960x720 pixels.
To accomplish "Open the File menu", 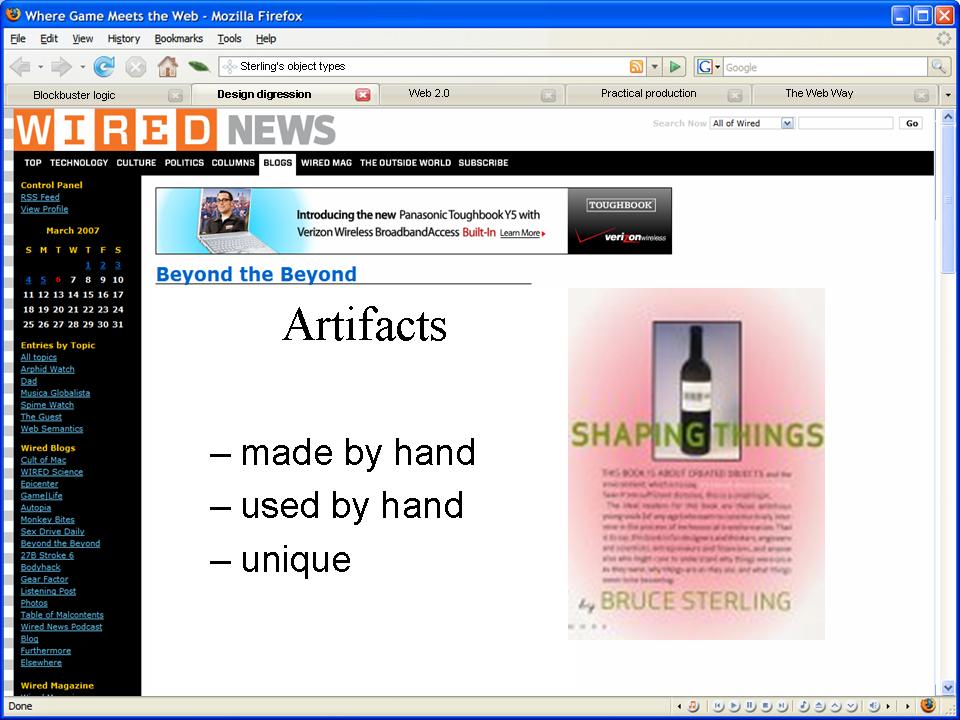I will [x=18, y=39].
